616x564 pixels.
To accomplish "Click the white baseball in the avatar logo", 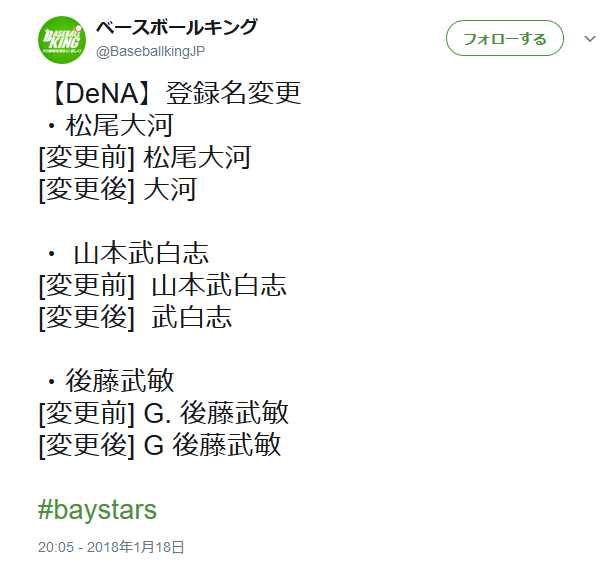I will point(78,28).
